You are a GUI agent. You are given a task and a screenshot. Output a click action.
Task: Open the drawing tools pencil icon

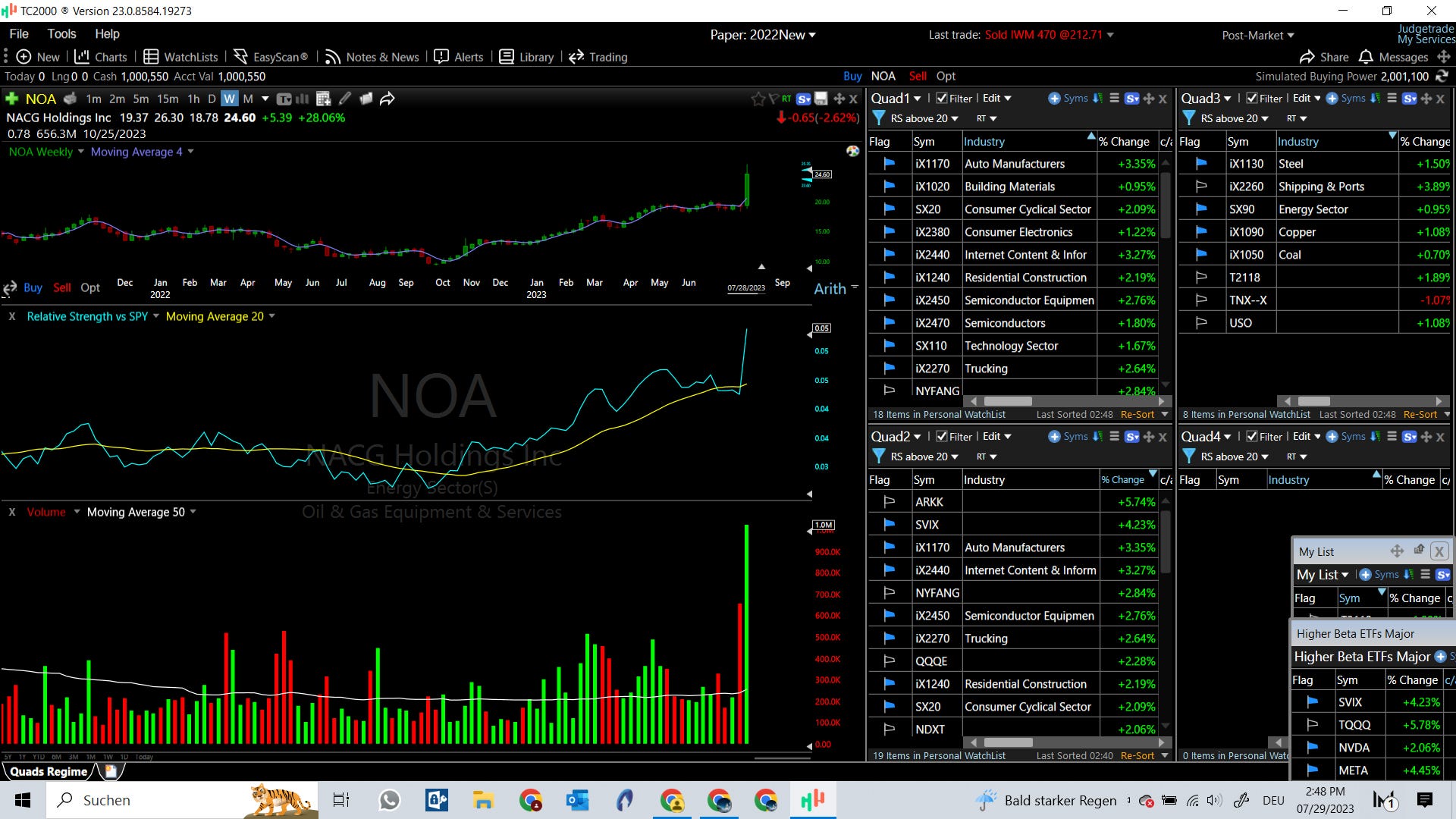(x=345, y=99)
